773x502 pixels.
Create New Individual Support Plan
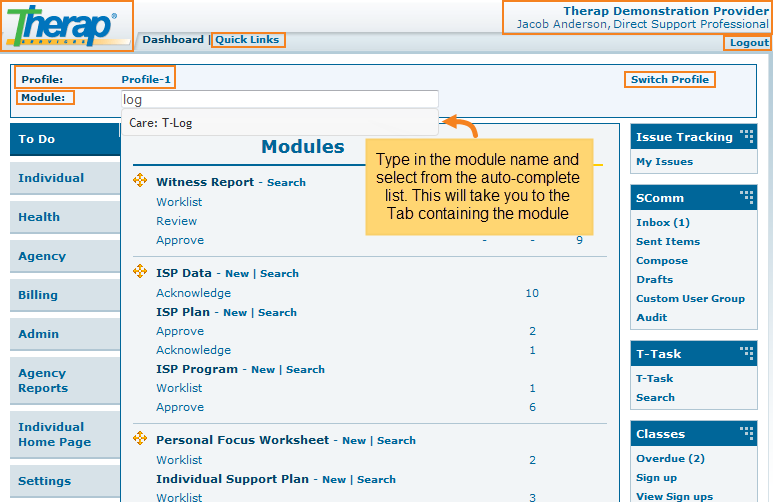click(334, 480)
